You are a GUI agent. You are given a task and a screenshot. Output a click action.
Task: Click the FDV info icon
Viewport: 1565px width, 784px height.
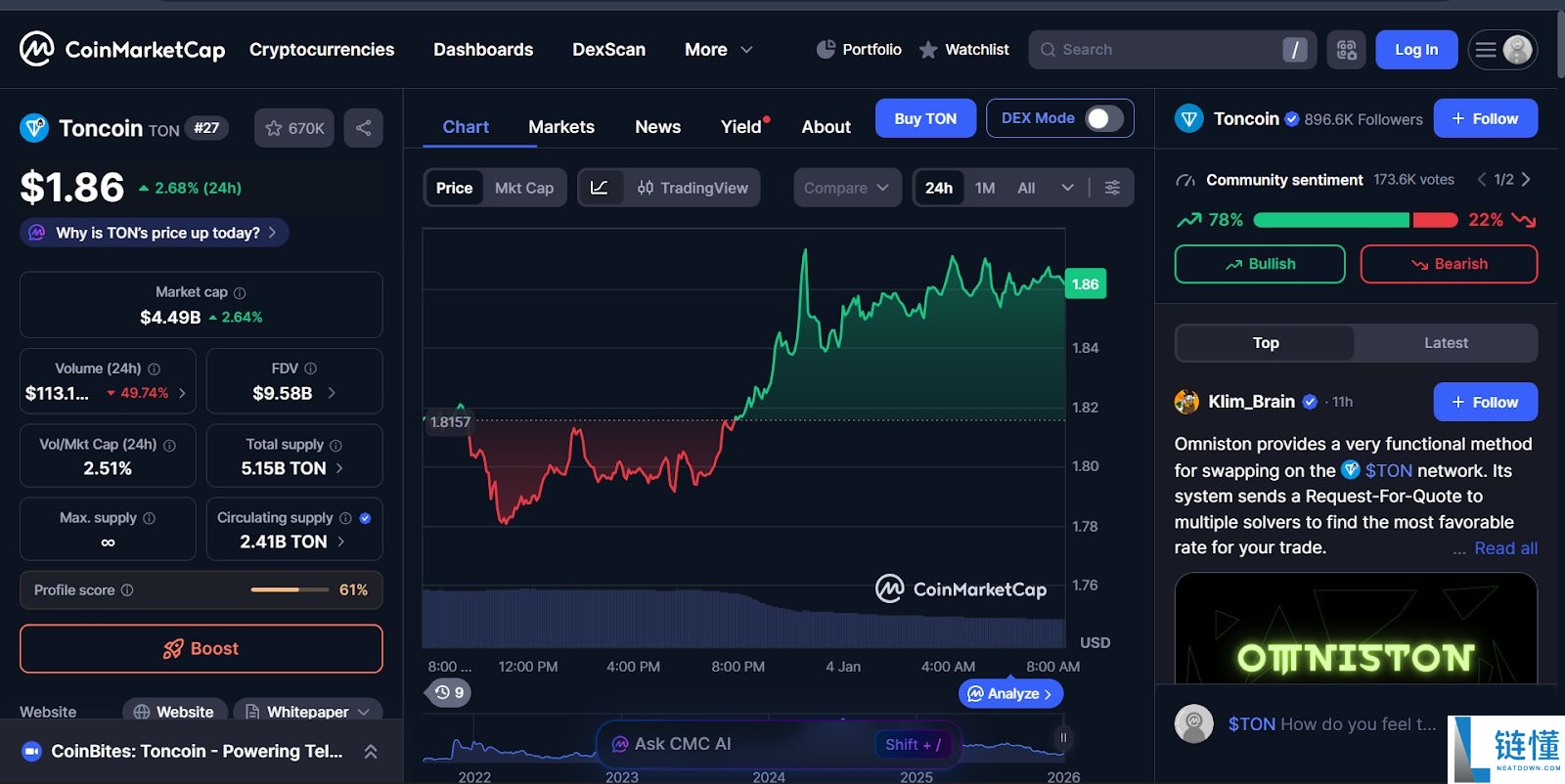311,369
